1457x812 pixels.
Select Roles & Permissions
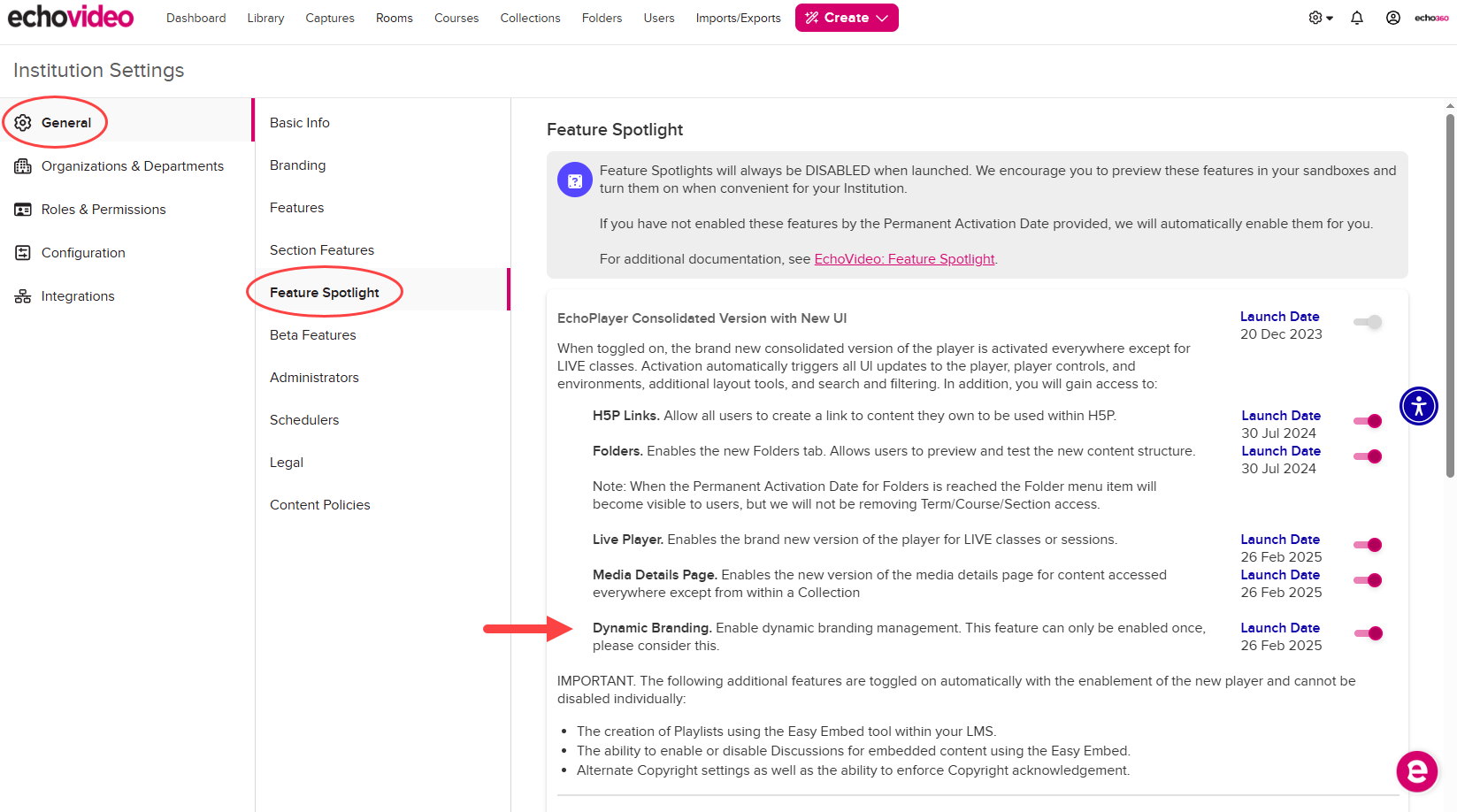pos(127,210)
